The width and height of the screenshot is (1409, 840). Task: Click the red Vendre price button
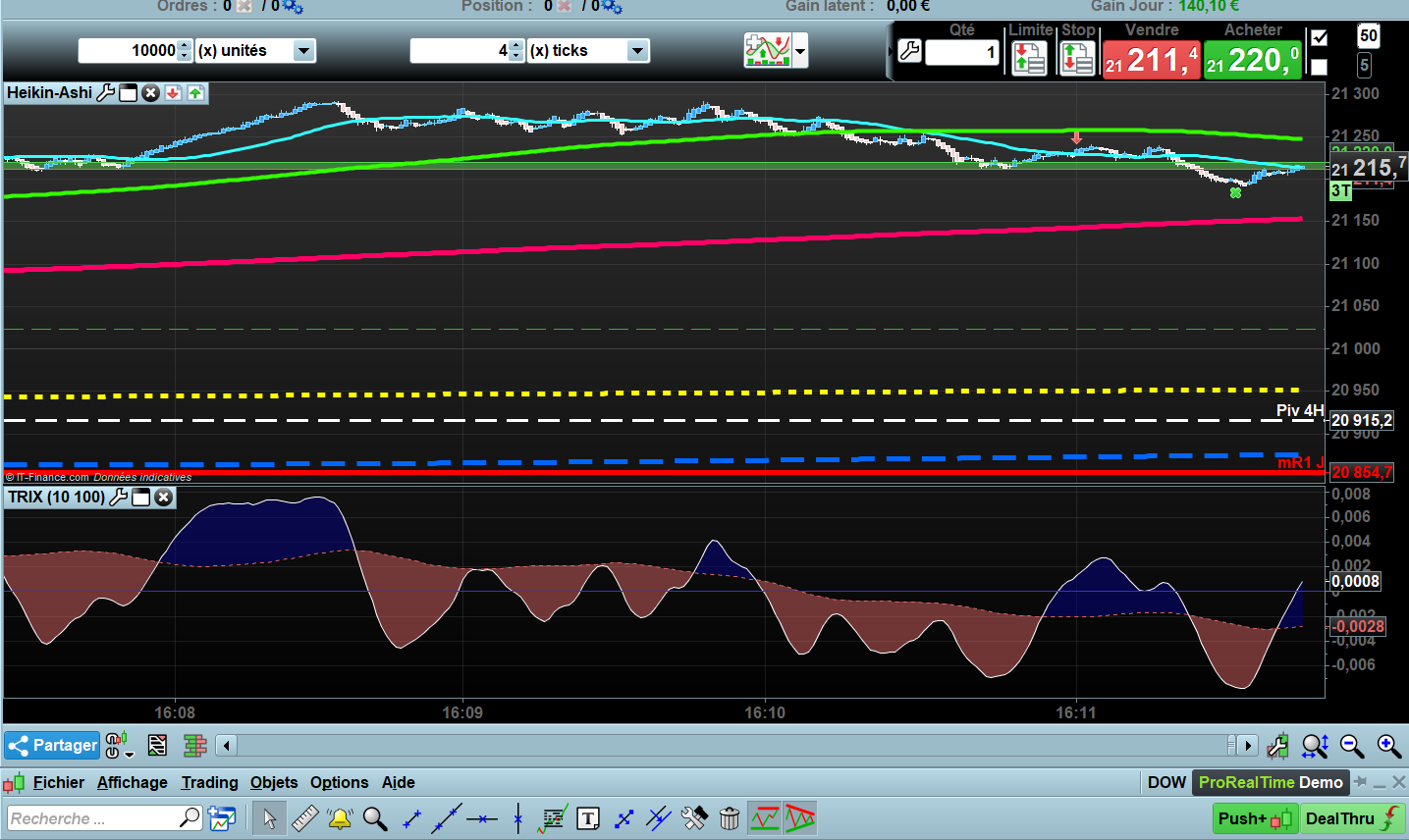(x=1151, y=61)
